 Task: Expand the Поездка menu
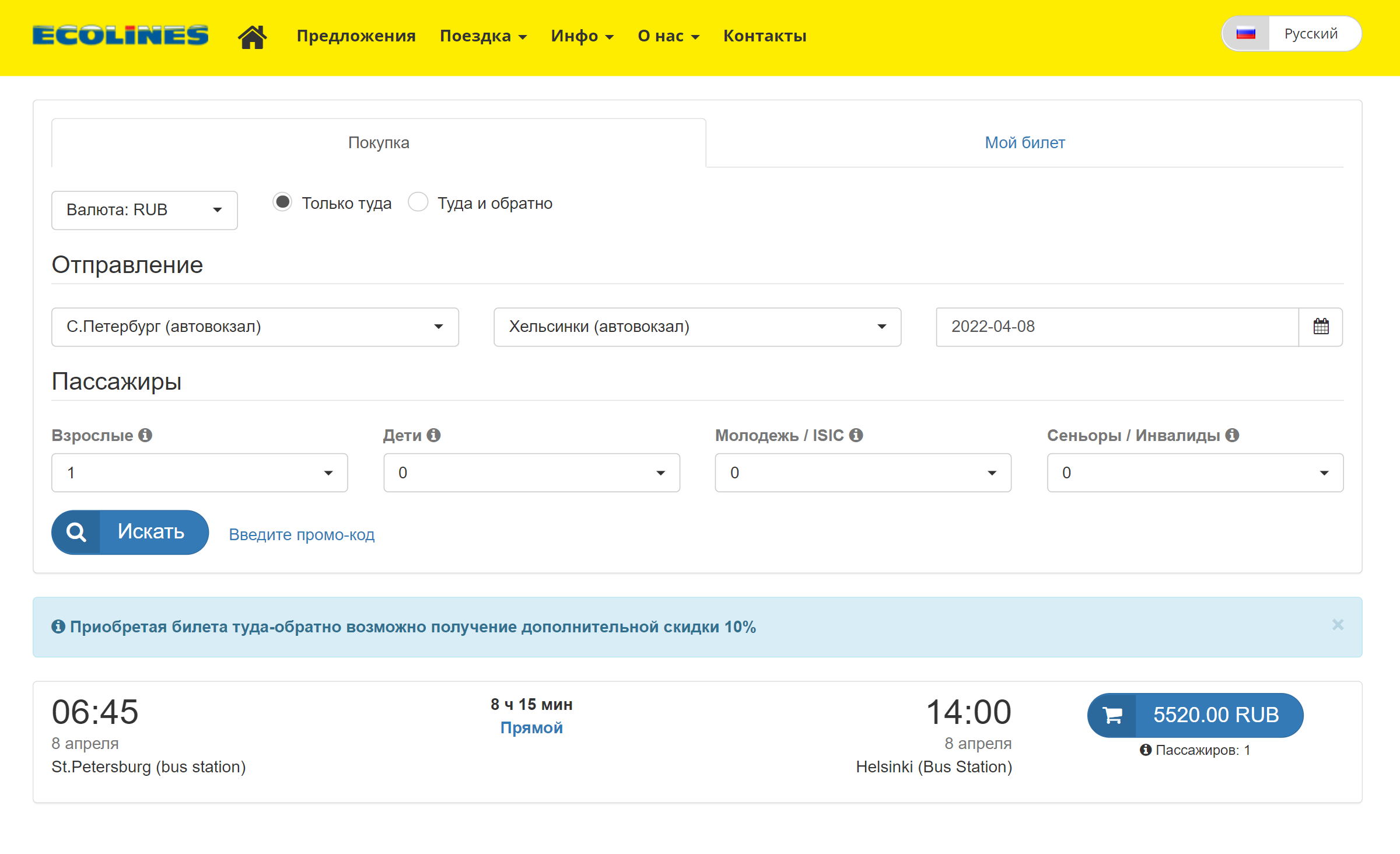click(483, 36)
